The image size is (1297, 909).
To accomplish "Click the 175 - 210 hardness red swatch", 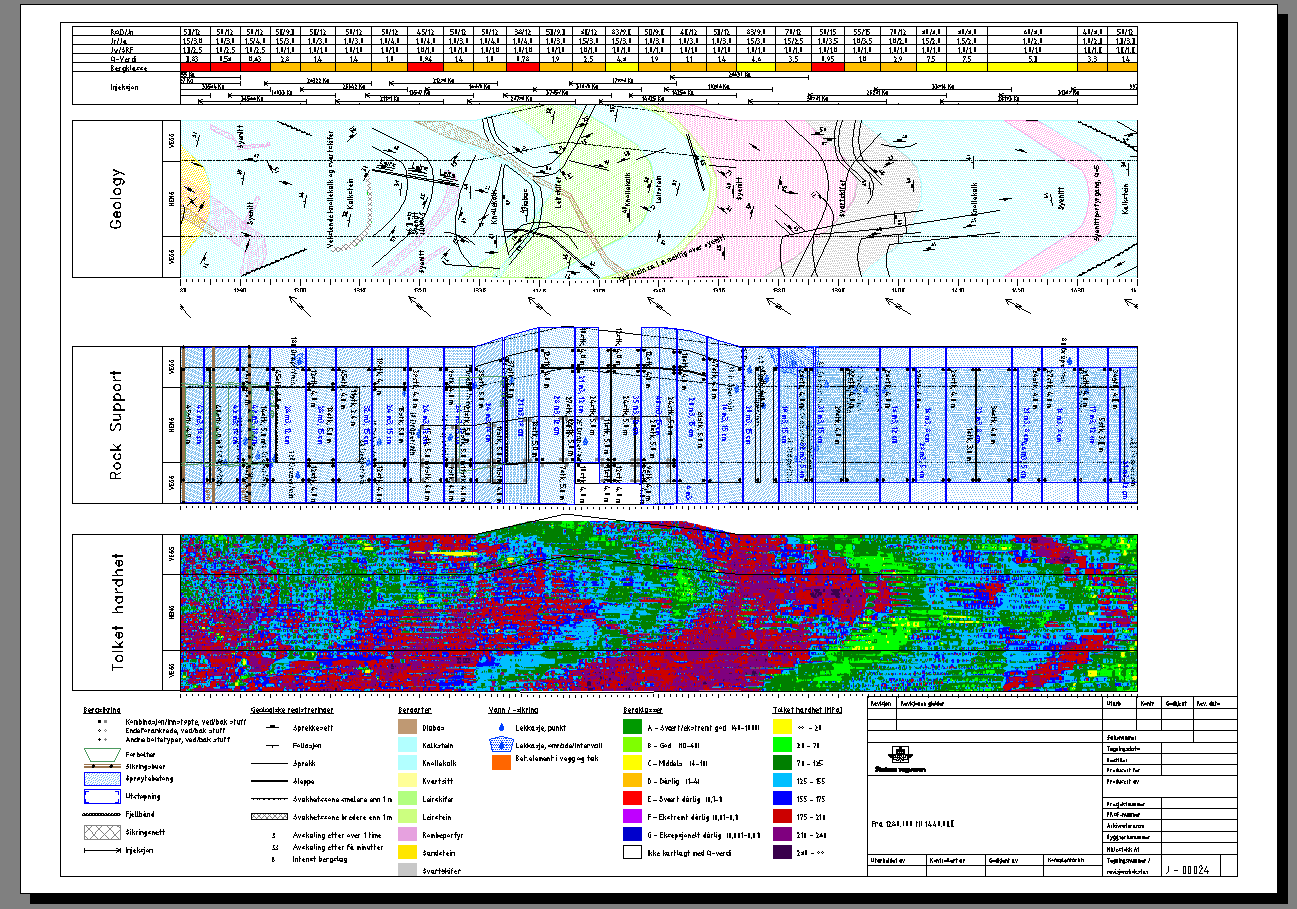I will tap(782, 816).
